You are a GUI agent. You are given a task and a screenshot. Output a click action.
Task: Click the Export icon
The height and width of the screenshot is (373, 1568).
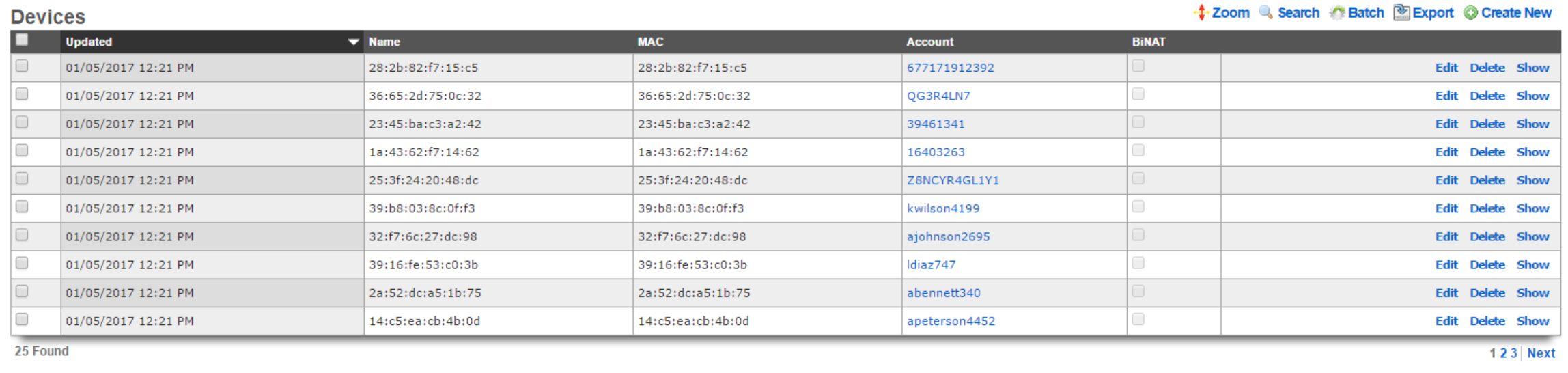(x=1401, y=12)
